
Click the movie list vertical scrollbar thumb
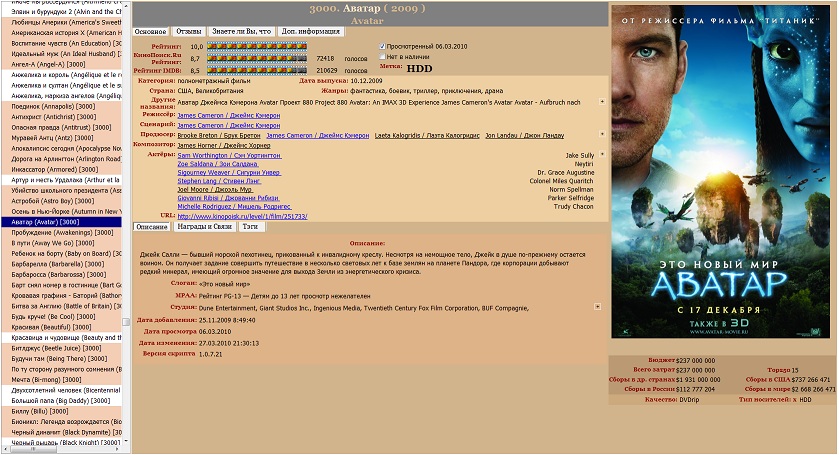pyautogui.click(x=126, y=322)
